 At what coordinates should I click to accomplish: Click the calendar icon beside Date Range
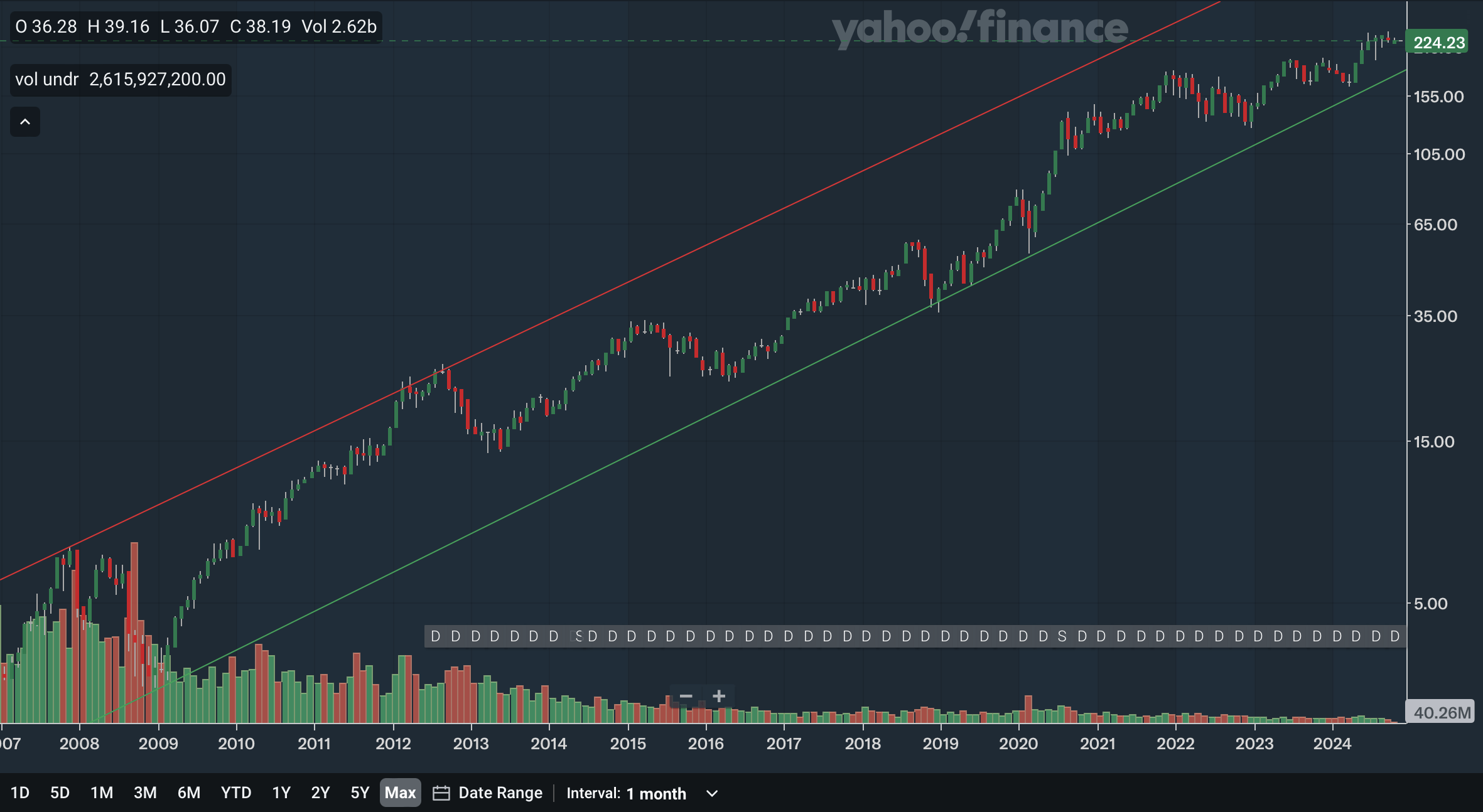coord(441,793)
